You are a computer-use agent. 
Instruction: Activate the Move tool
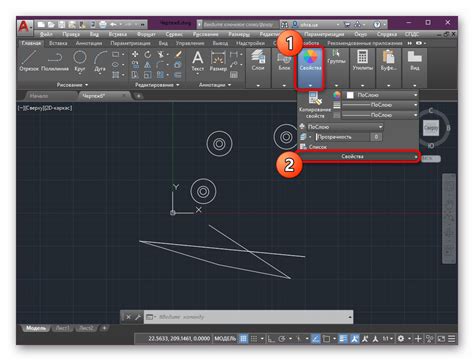(x=135, y=54)
